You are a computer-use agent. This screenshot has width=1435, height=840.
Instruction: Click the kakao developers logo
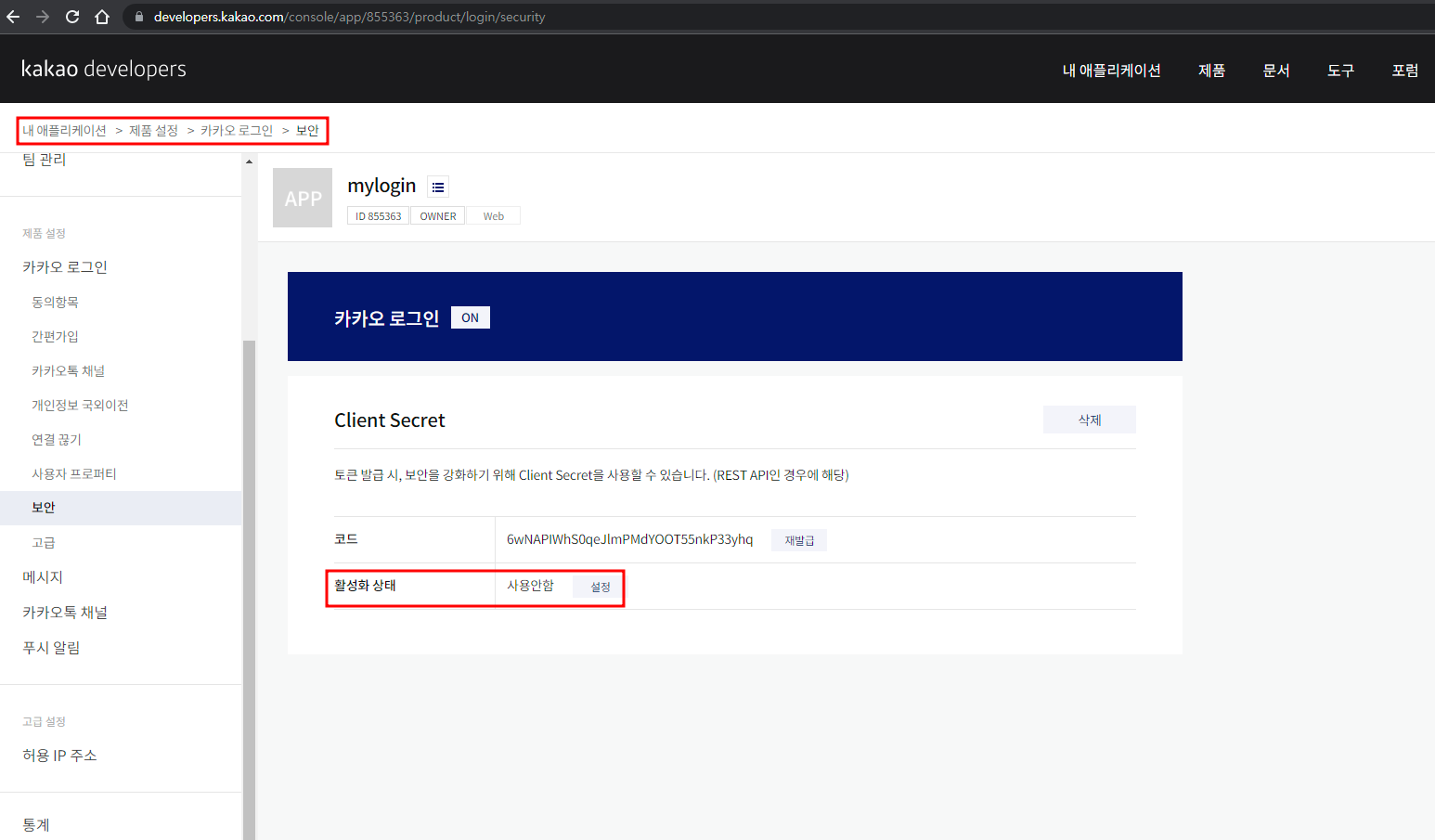pos(104,69)
